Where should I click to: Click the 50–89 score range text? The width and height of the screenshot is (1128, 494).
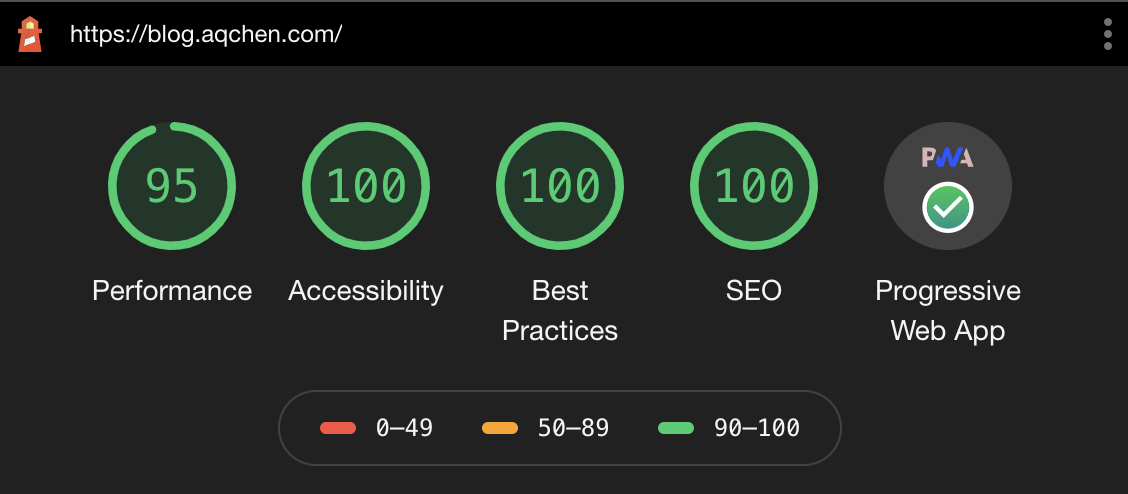click(573, 428)
